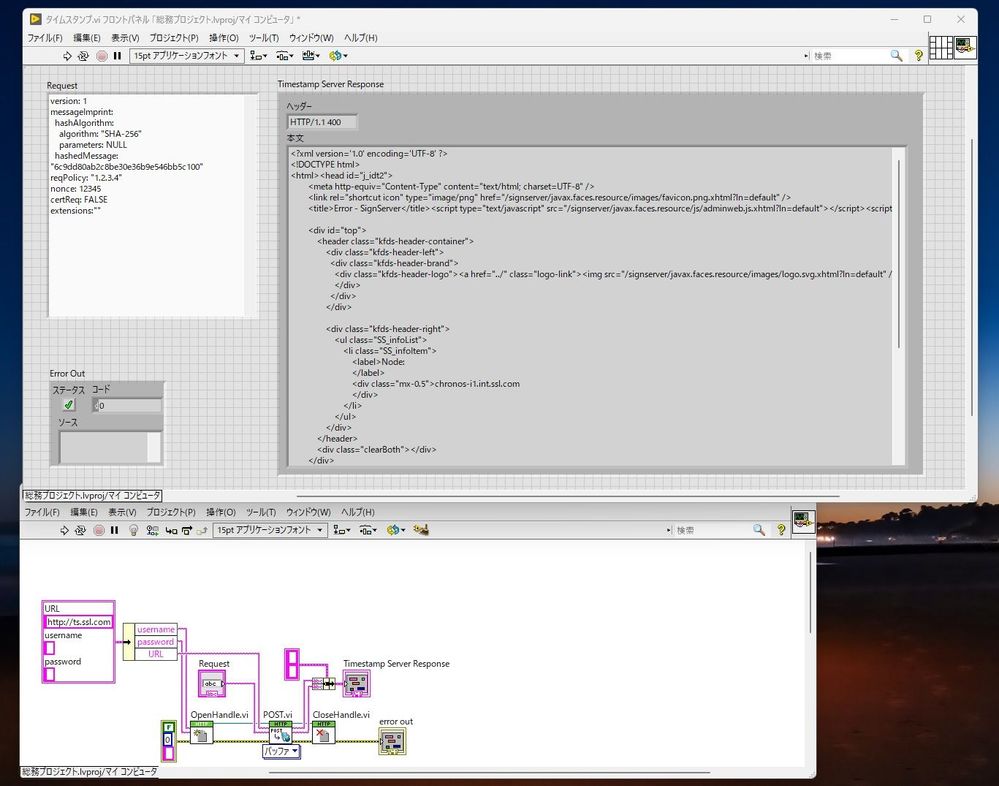The image size is (999, 786).
Task: Open the ファイル(F) menu of the front panel
Action: [x=44, y=38]
